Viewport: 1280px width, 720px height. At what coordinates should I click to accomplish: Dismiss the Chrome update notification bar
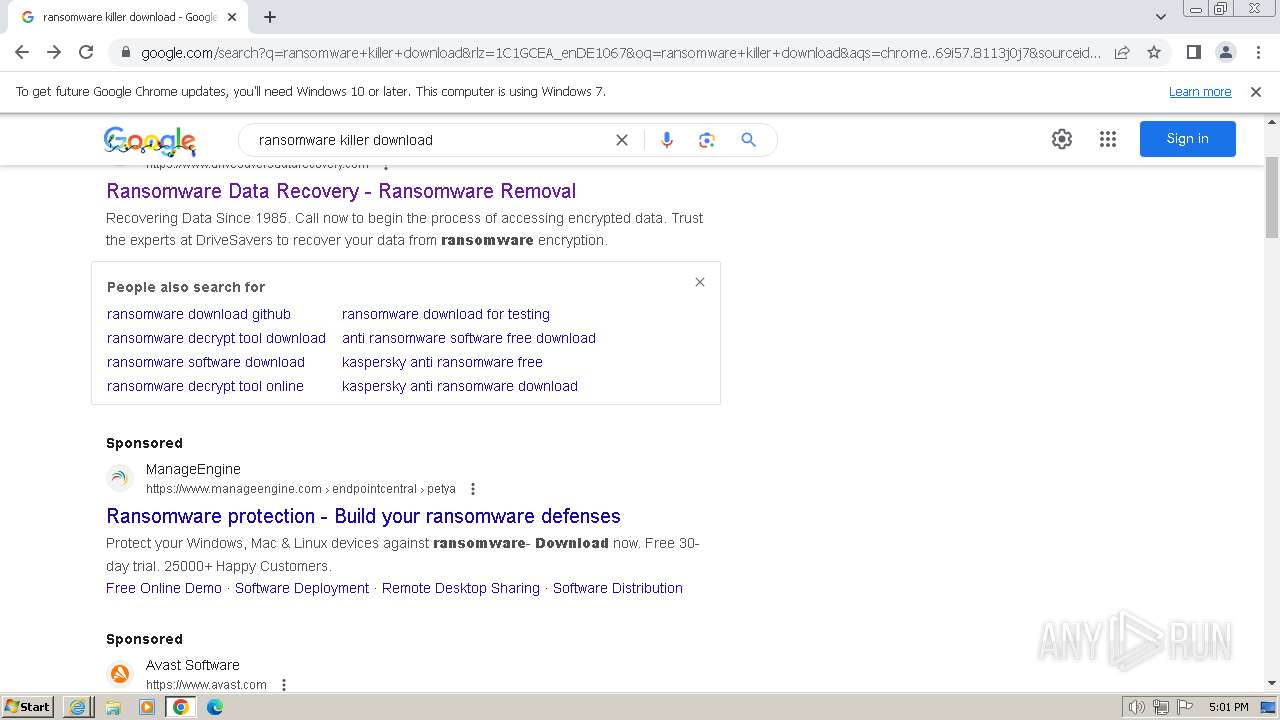[1256, 91]
